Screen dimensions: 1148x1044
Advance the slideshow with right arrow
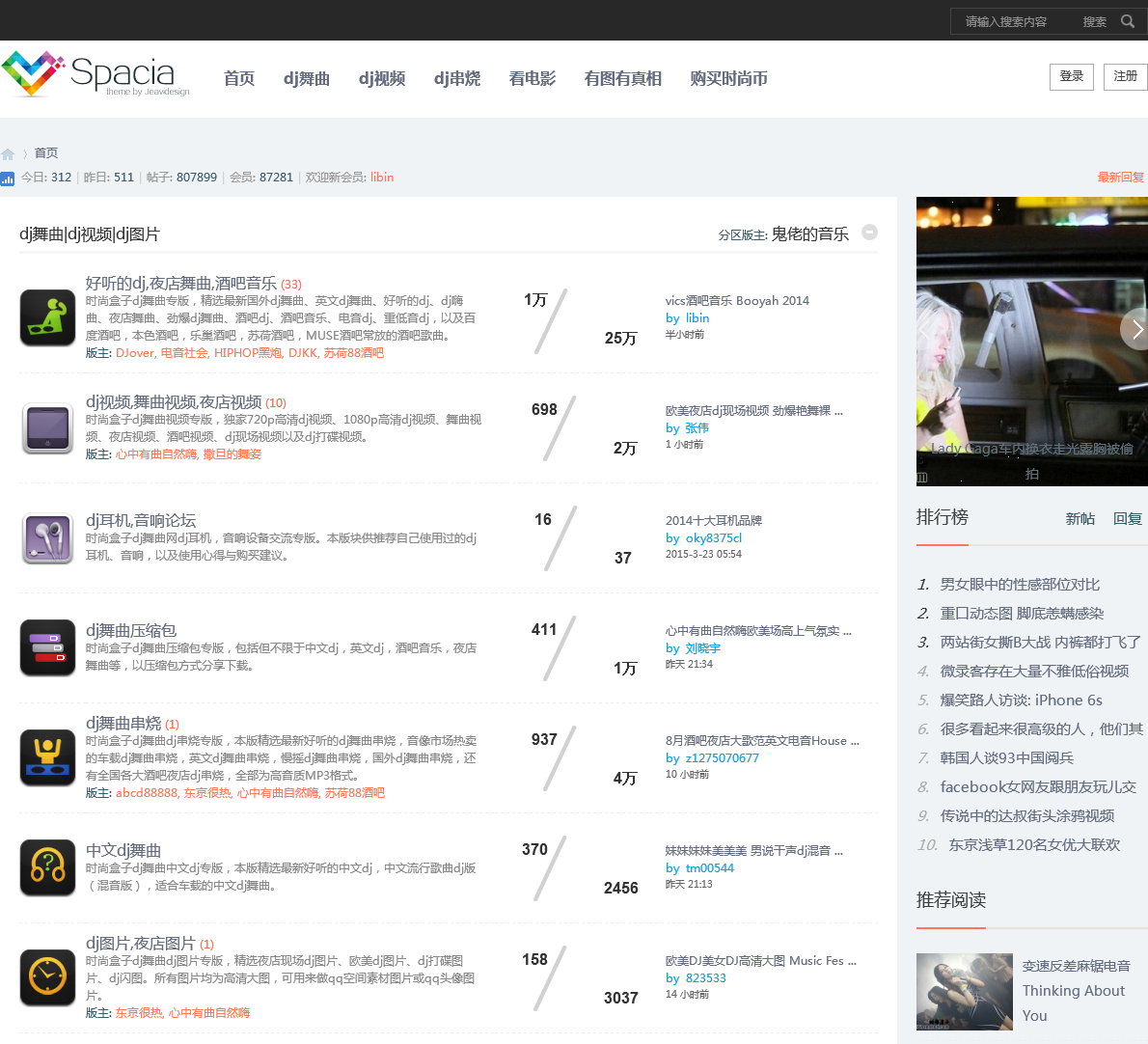pyautogui.click(x=1135, y=329)
